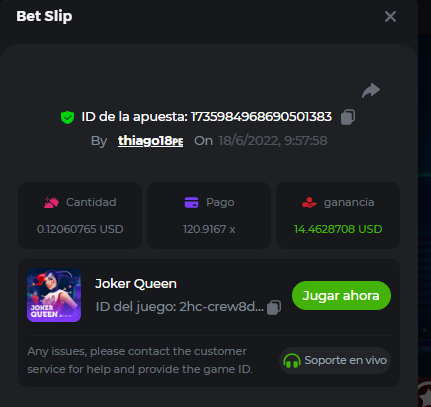Click the share arrow icon
Screen dimensions: 431x407
coord(371,90)
